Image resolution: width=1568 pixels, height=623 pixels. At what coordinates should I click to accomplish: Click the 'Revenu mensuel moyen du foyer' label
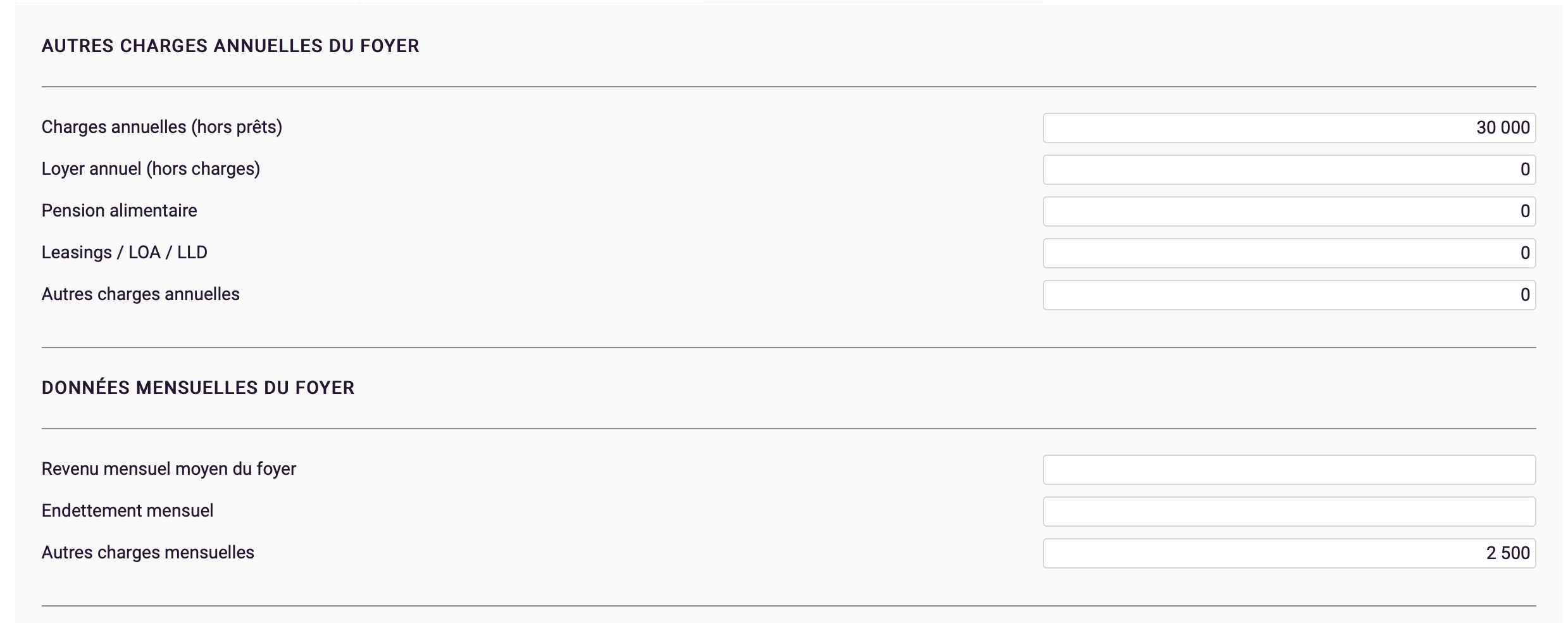point(169,469)
